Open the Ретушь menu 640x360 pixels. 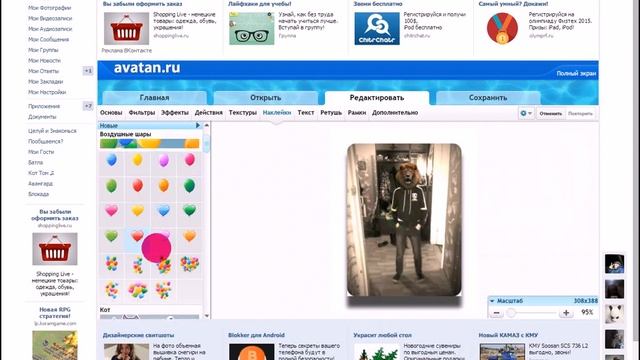click(x=331, y=113)
